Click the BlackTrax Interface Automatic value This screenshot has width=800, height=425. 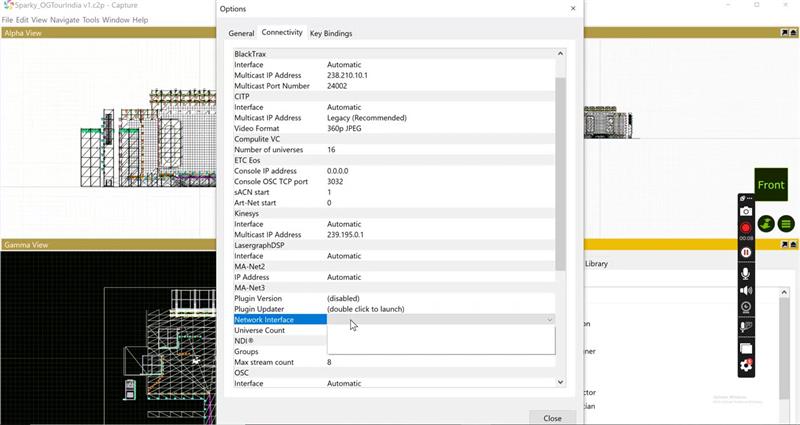[344, 65]
